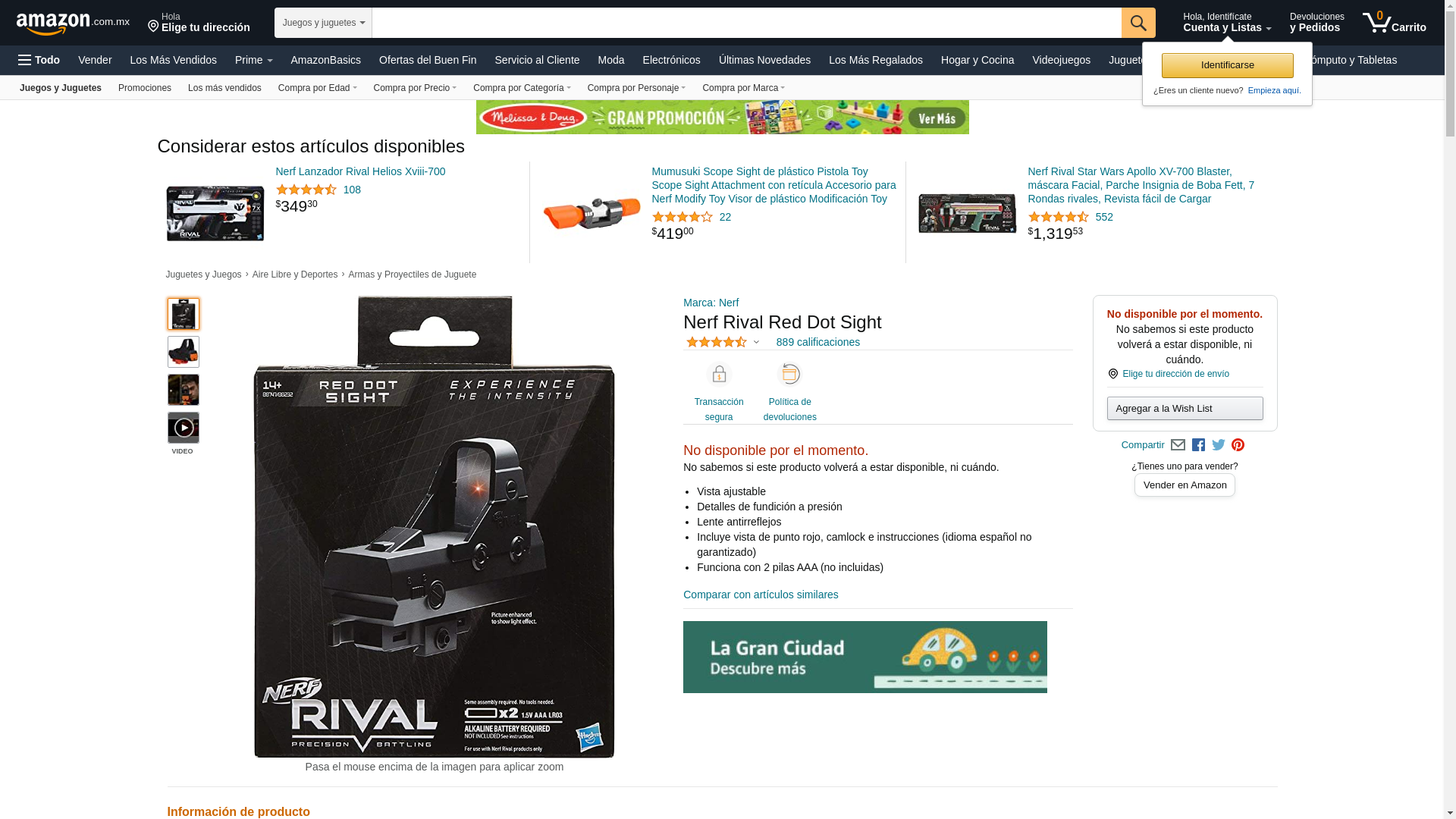Open the 889 calificaciones link
Viewport: 1456px width, 819px height.
click(x=817, y=342)
